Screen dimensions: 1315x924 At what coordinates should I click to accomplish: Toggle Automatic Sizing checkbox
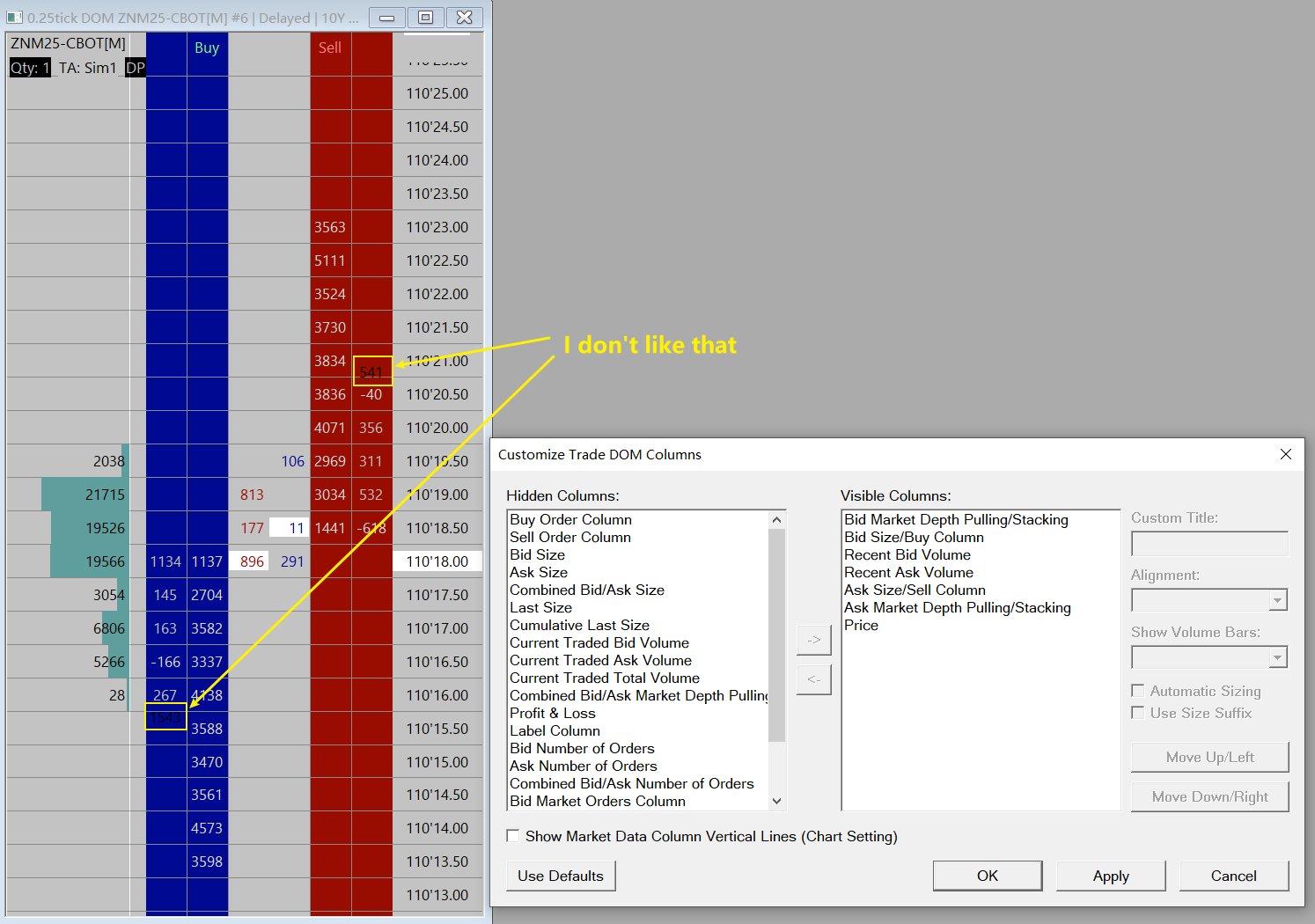[x=1137, y=691]
